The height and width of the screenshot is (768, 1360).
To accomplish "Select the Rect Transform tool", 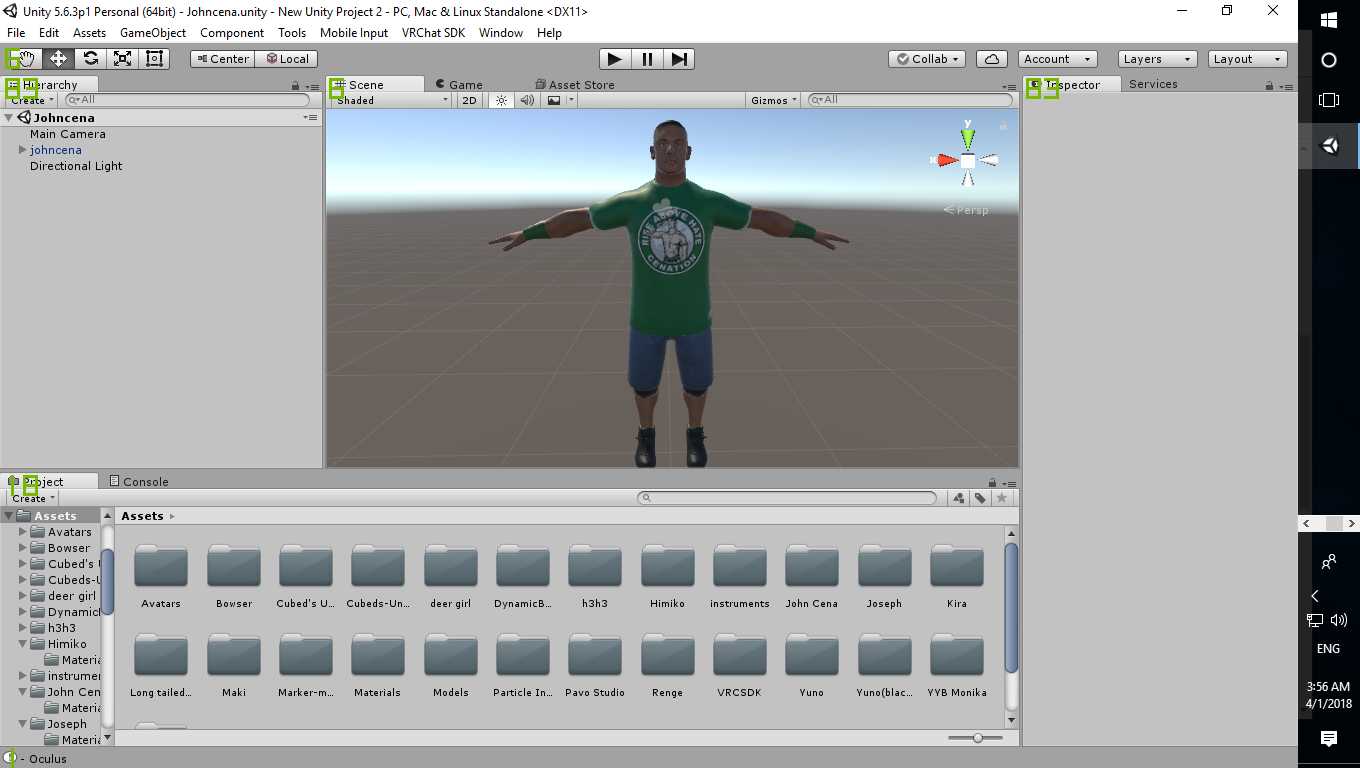I will coord(154,59).
